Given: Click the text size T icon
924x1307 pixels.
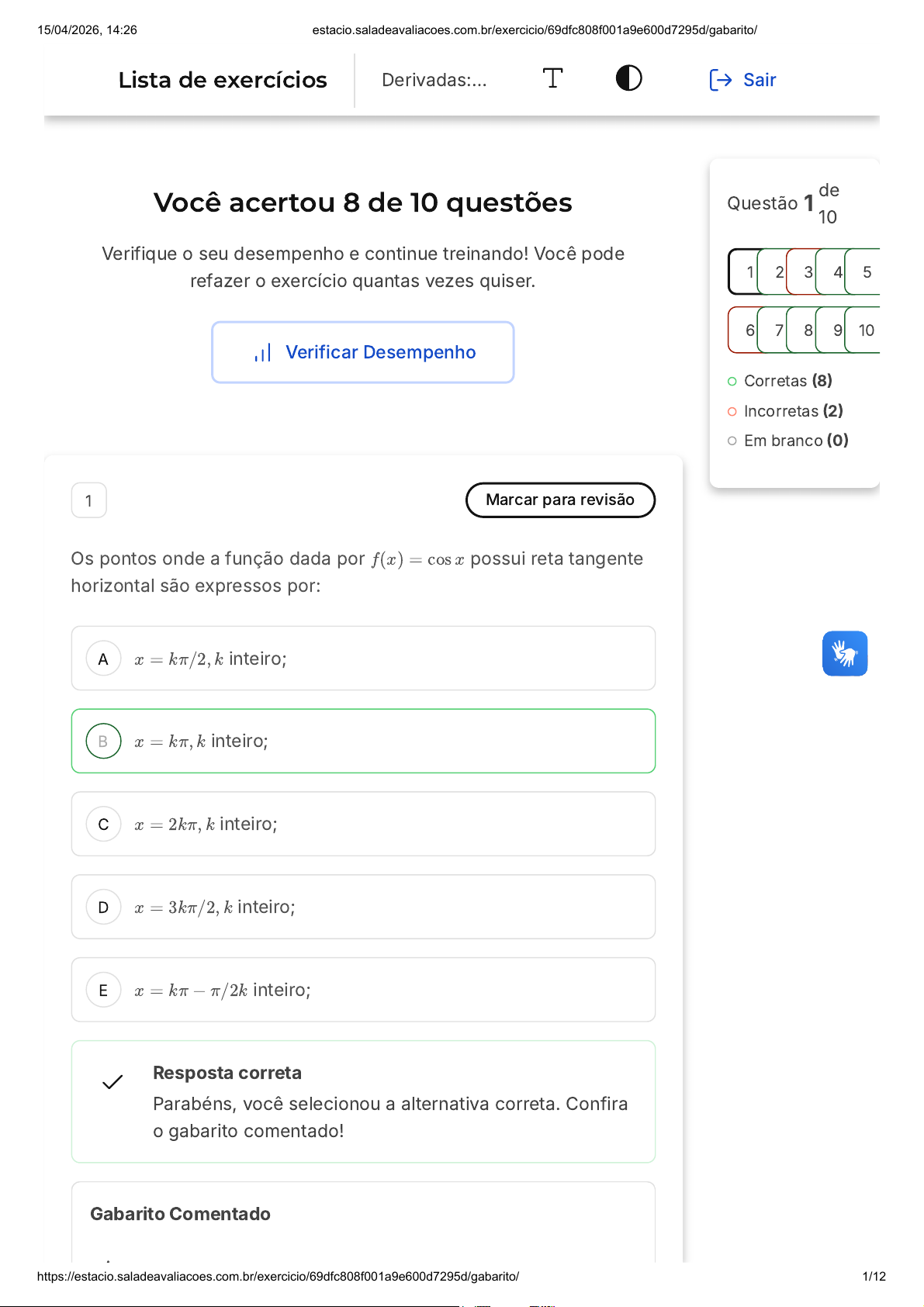Looking at the screenshot, I should (552, 78).
